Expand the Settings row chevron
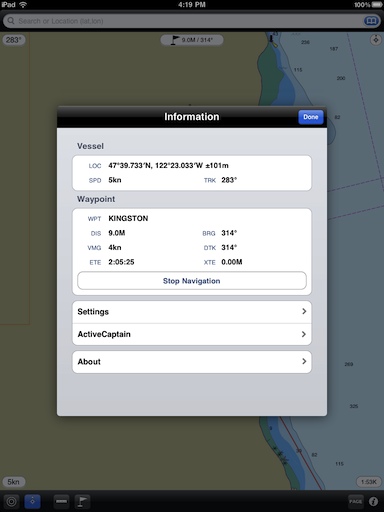 pos(304,311)
